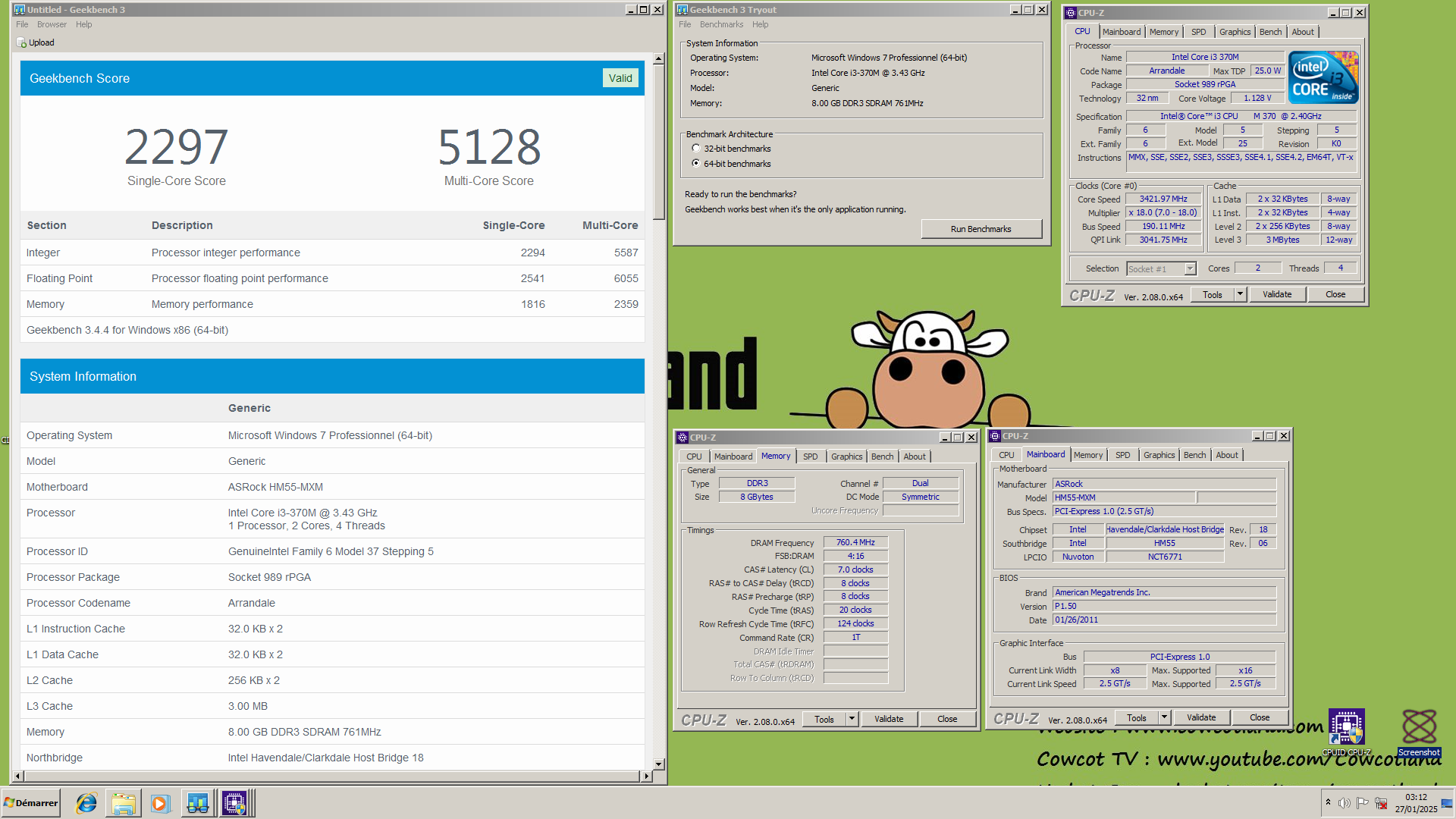Switch to CPU-Z via its taskbar icon

pos(234,803)
